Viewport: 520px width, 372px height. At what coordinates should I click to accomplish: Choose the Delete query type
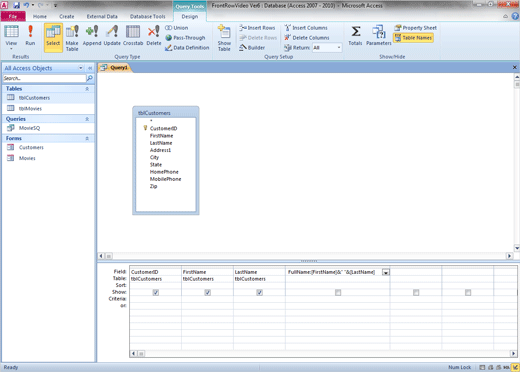tap(154, 36)
